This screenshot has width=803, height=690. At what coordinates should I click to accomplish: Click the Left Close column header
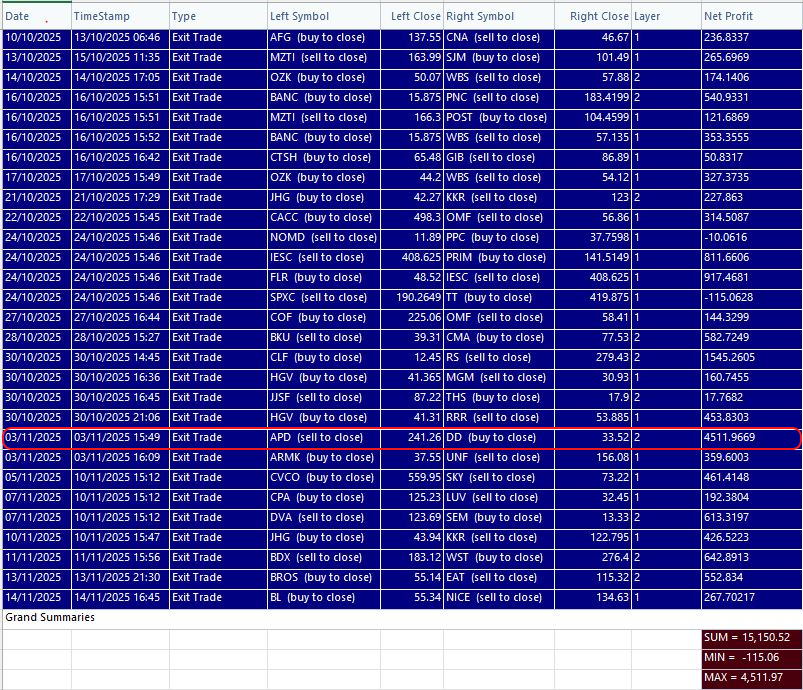pyautogui.click(x=413, y=16)
